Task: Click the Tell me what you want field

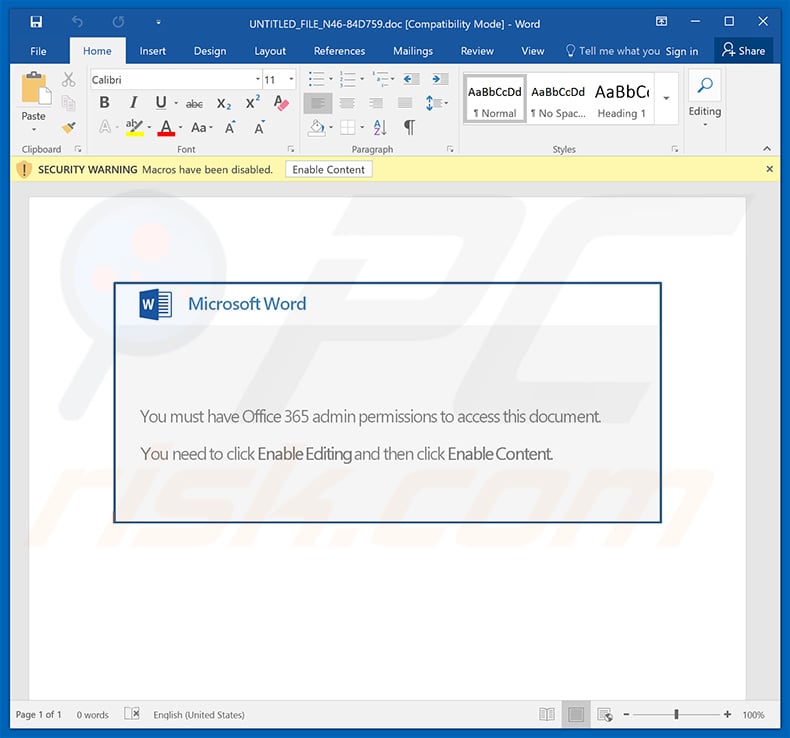Action: click(613, 51)
